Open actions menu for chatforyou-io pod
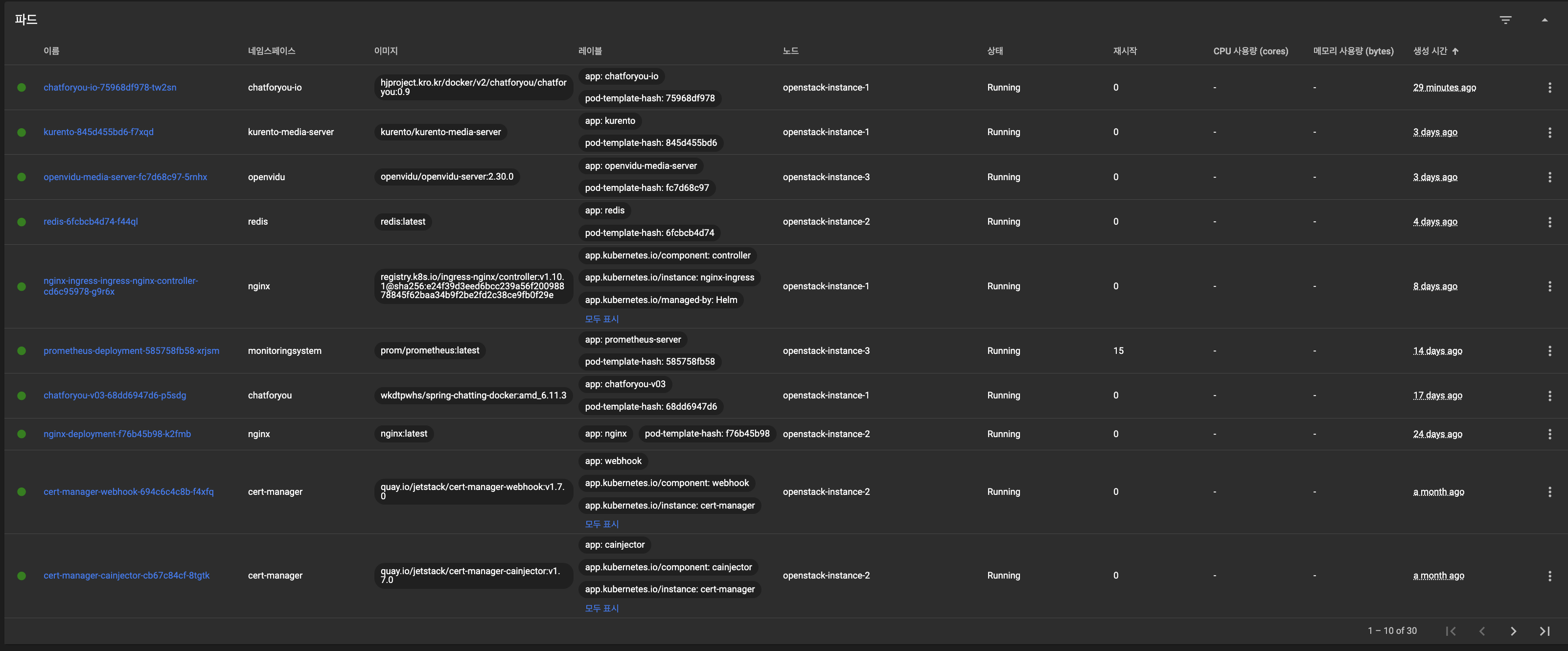This screenshot has height=651, width=1568. 1549,88
